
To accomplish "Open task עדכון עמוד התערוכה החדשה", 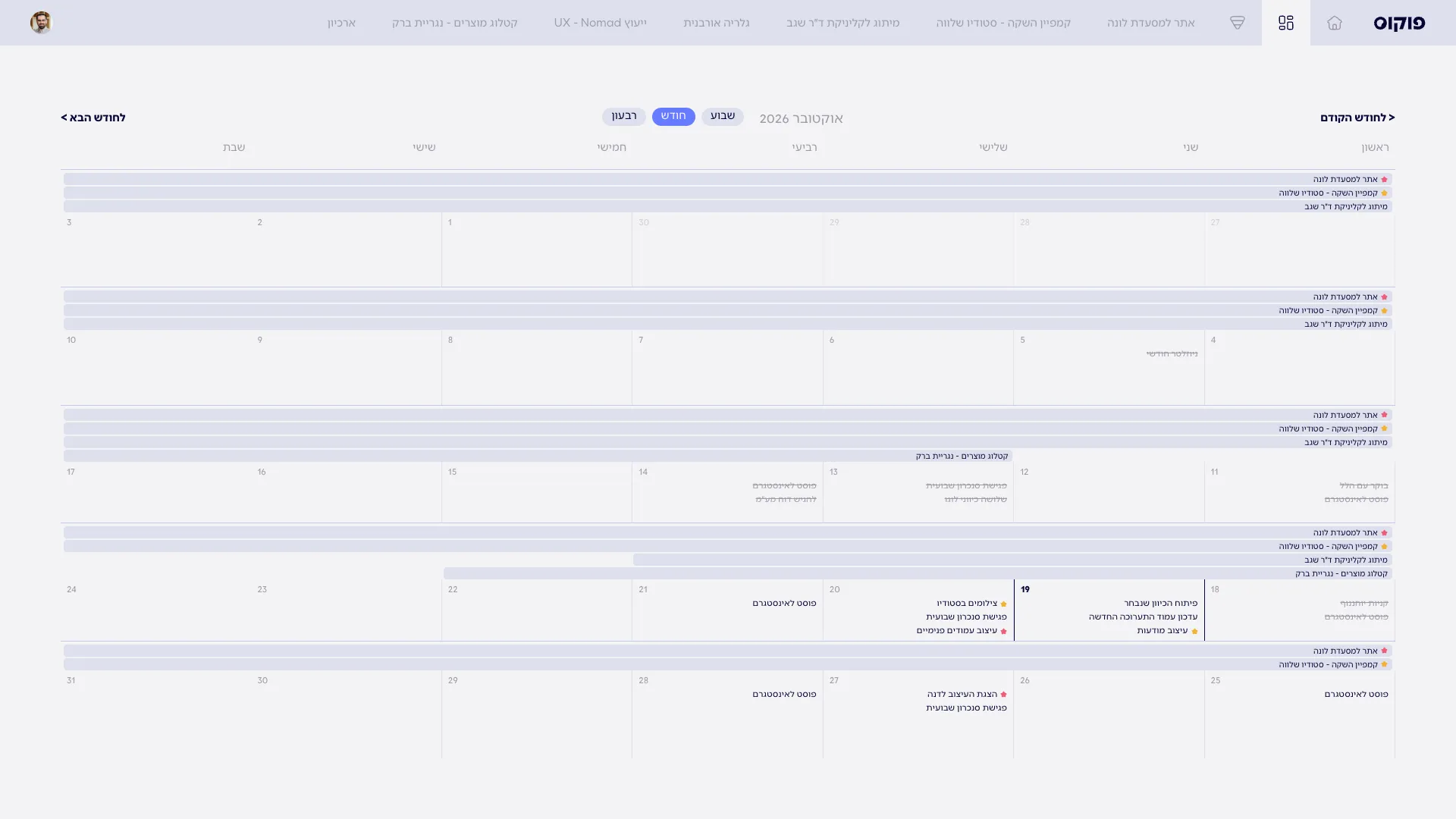I will coord(1143,617).
